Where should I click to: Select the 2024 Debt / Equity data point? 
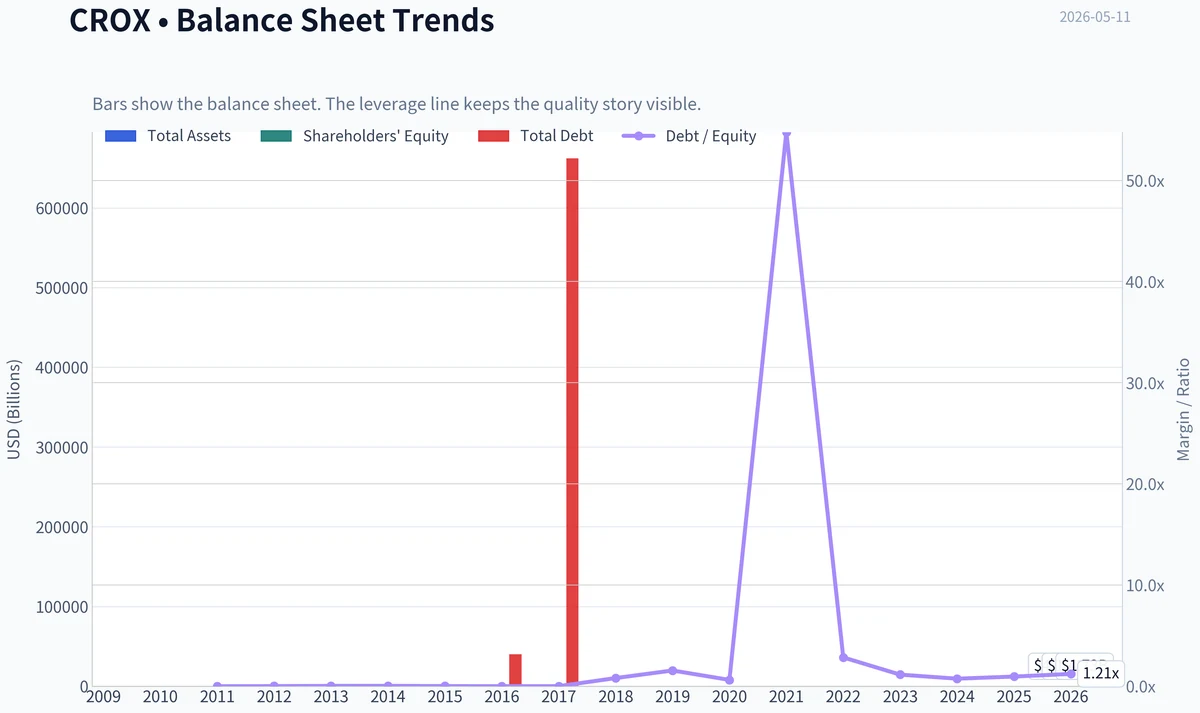(x=957, y=679)
